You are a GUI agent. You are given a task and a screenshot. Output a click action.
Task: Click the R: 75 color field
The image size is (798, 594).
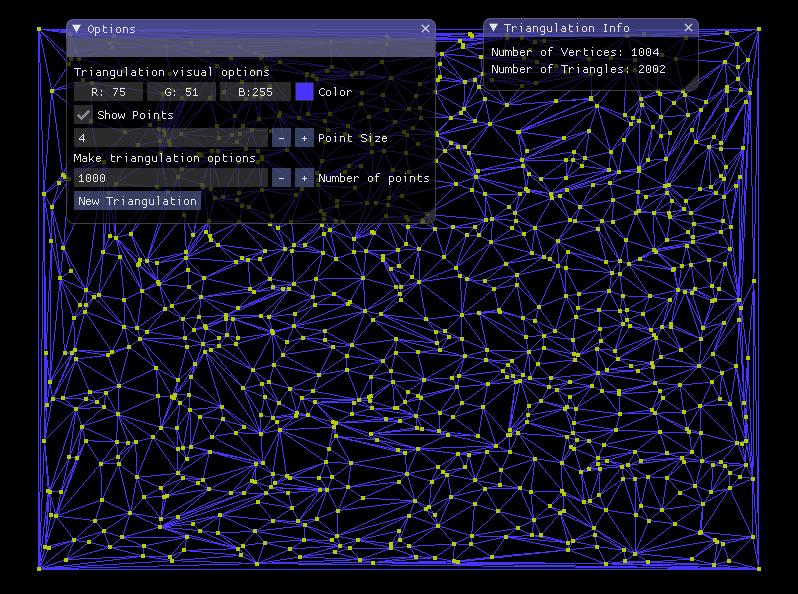pos(108,92)
